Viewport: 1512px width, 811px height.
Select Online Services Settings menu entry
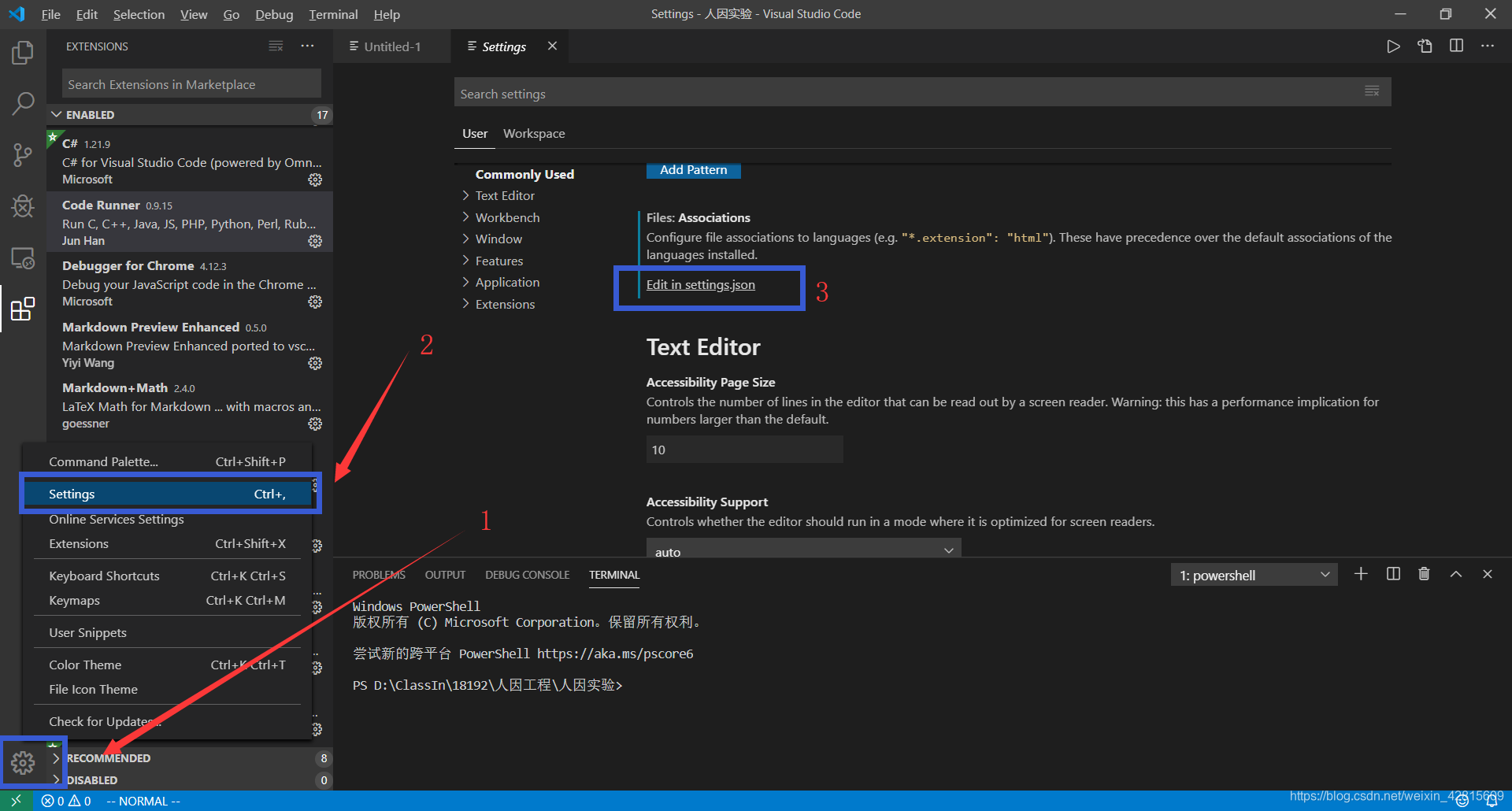(168, 519)
